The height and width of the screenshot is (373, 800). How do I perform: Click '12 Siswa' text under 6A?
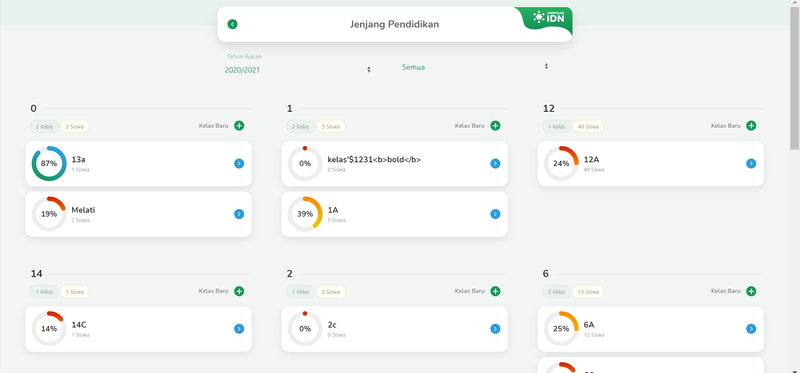click(x=593, y=335)
